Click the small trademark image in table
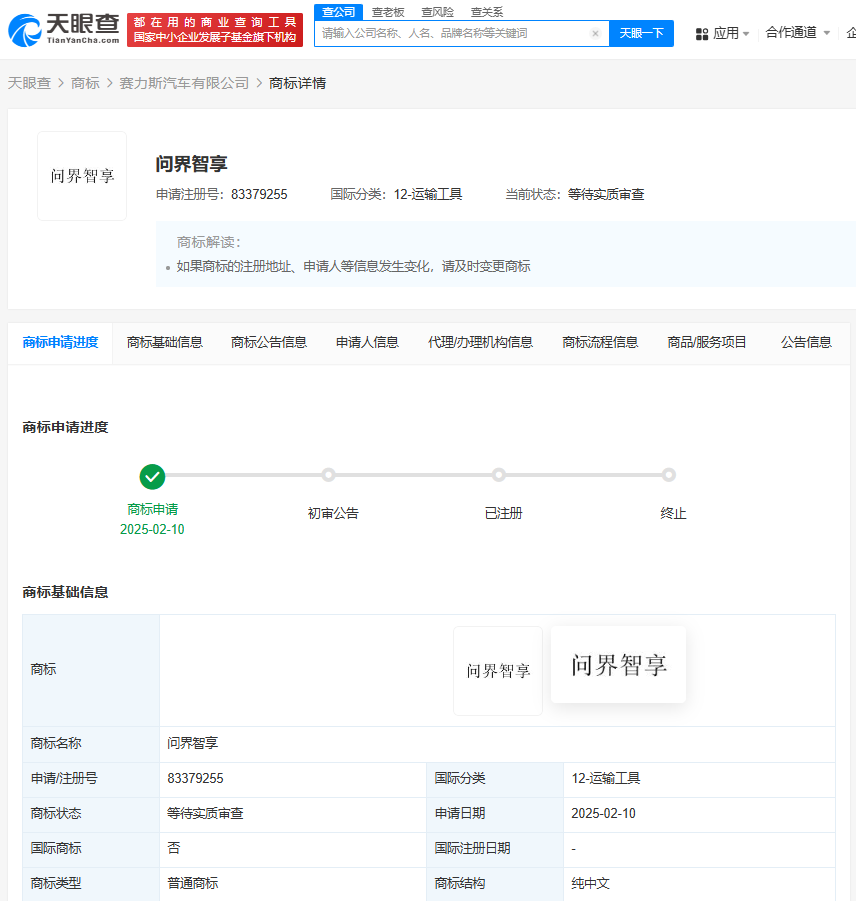Image resolution: width=856 pixels, height=901 pixels. click(498, 671)
